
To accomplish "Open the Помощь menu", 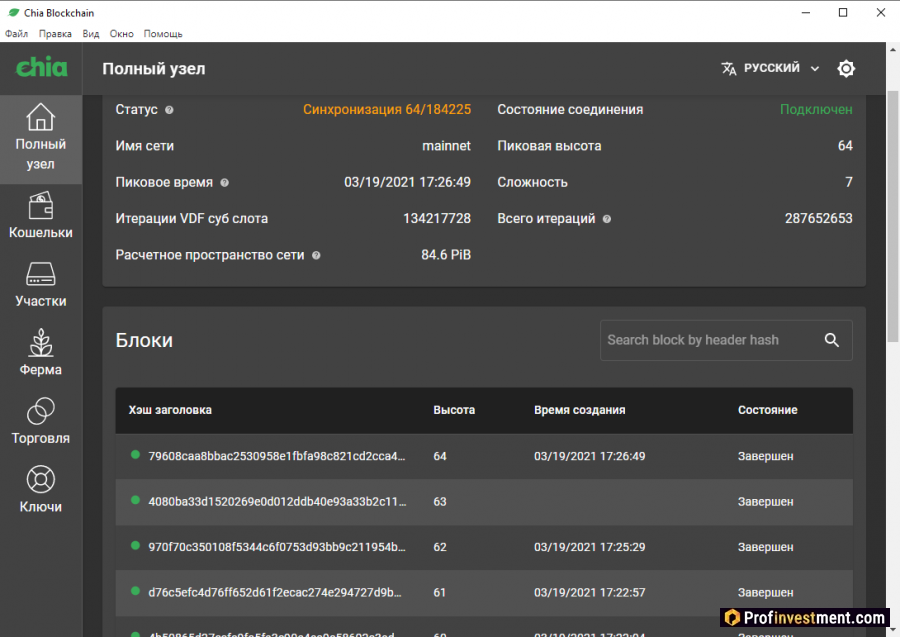I will tap(163, 34).
